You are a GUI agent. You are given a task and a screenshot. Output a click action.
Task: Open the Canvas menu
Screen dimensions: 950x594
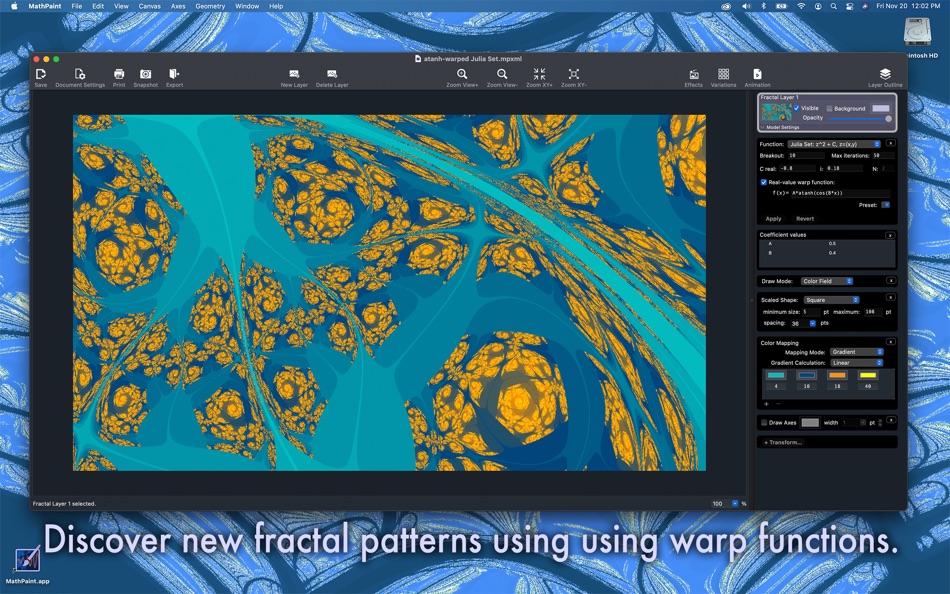150,6
